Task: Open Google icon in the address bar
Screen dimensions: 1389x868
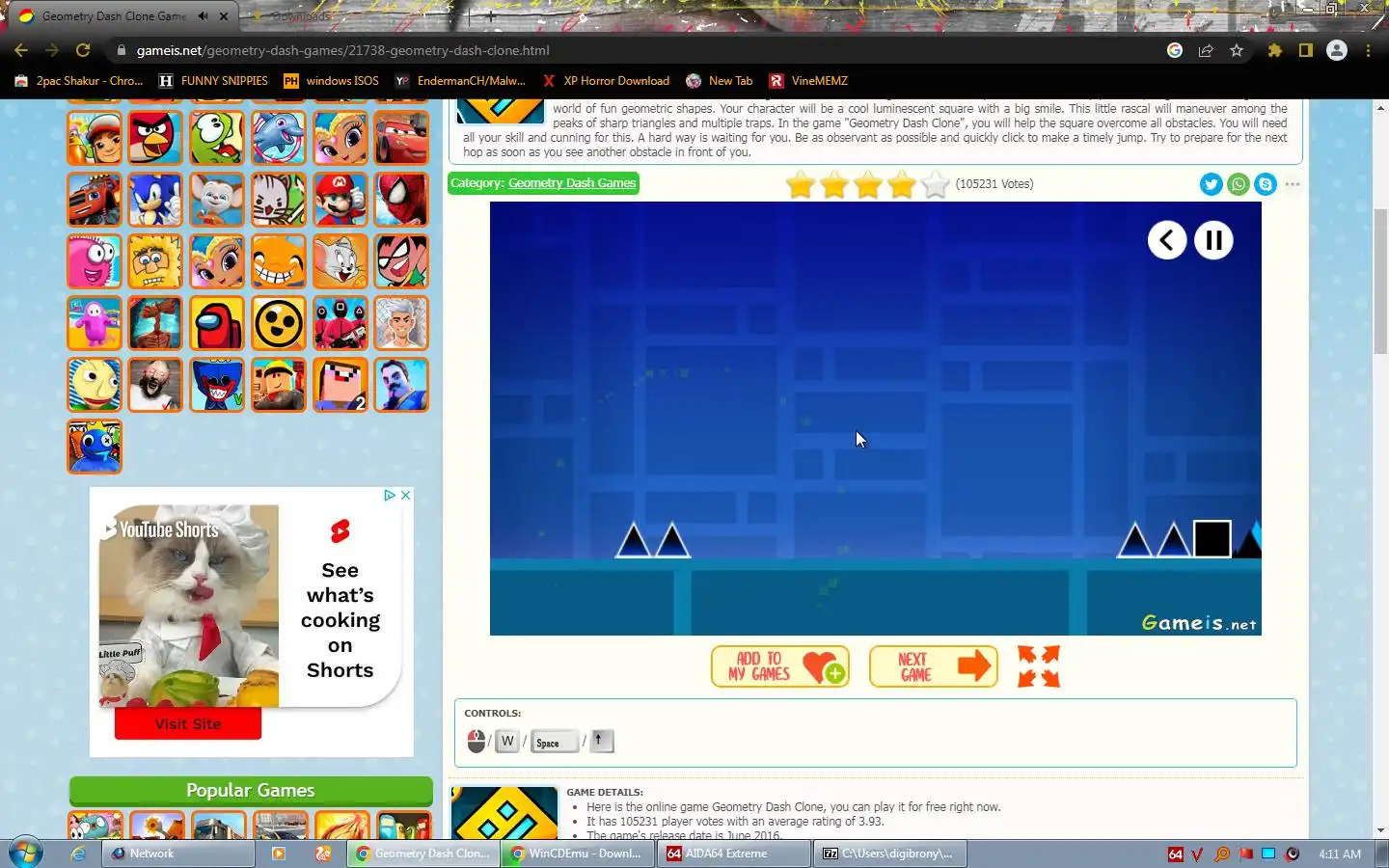Action: tap(1175, 50)
